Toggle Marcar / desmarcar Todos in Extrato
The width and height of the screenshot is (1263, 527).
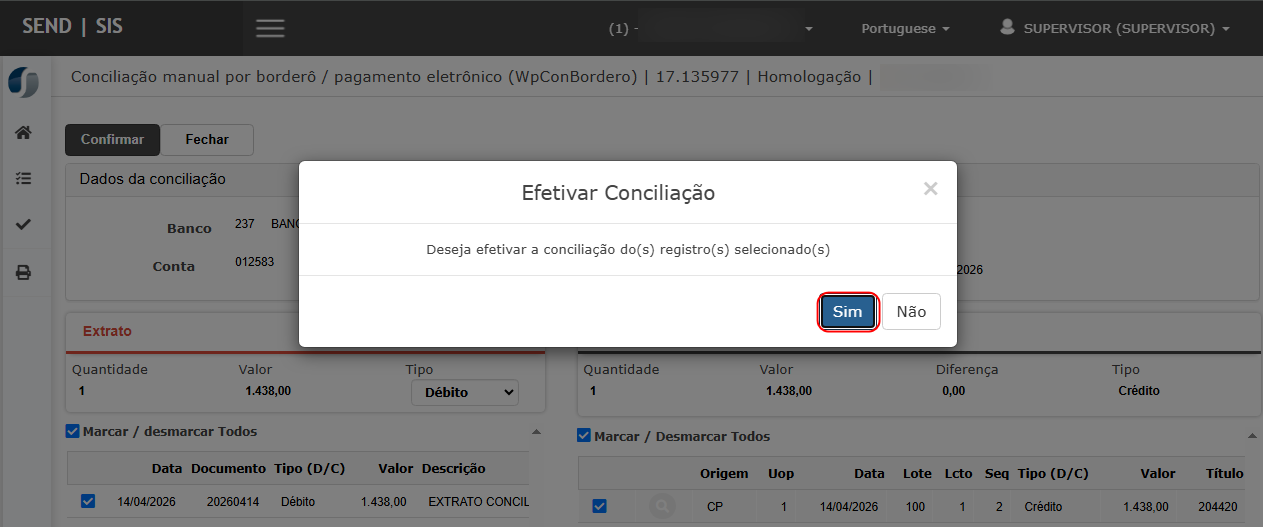pyautogui.click(x=72, y=431)
